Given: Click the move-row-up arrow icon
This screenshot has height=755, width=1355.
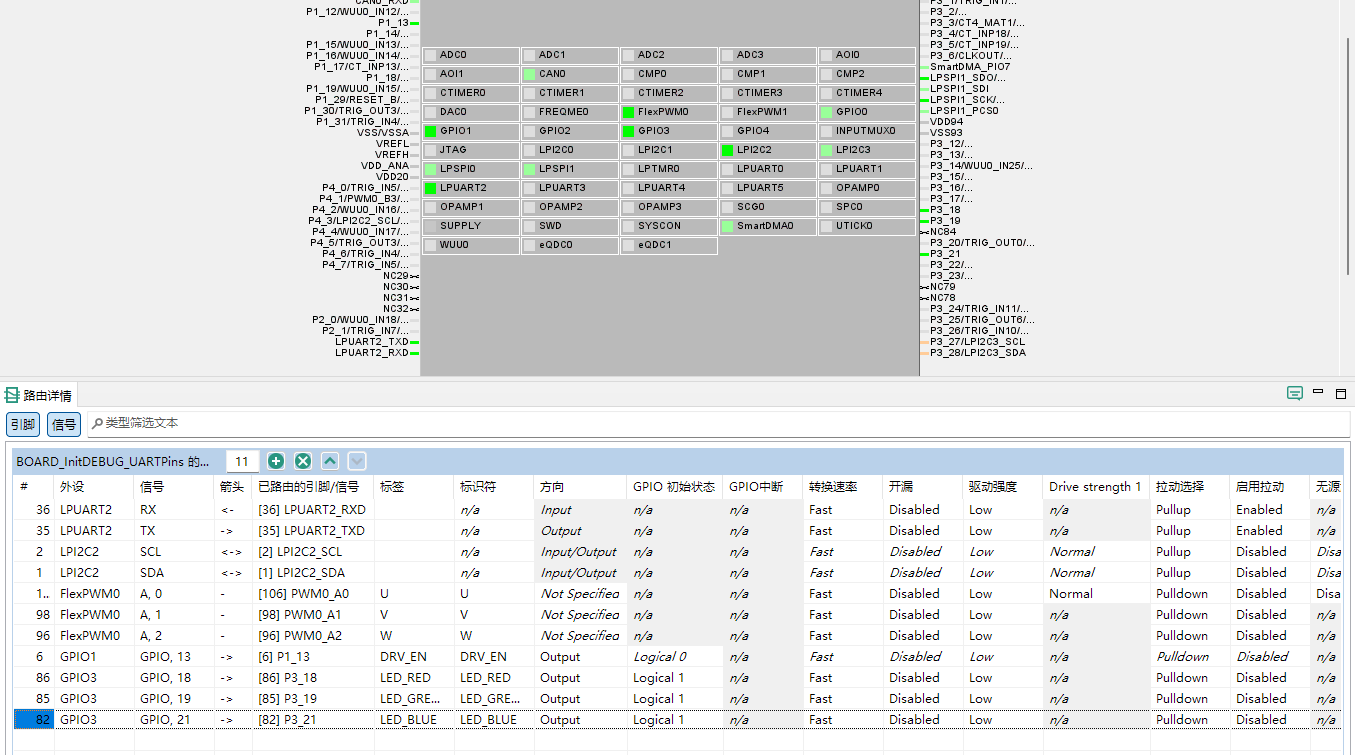Looking at the screenshot, I should [330, 461].
